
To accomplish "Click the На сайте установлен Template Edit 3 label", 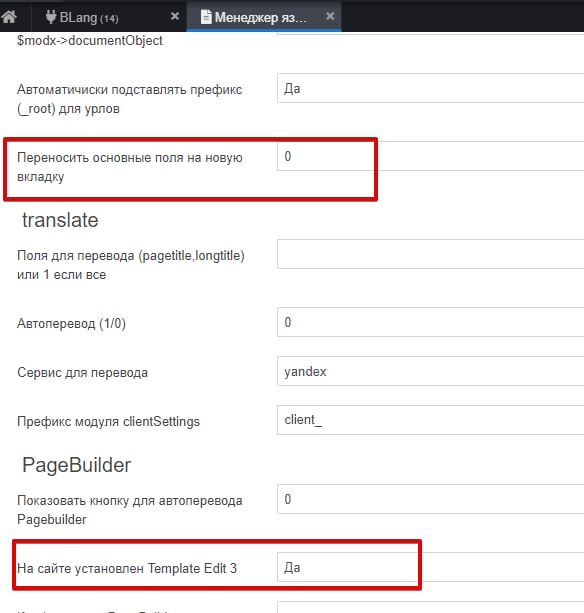I will pyautogui.click(x=127, y=568).
